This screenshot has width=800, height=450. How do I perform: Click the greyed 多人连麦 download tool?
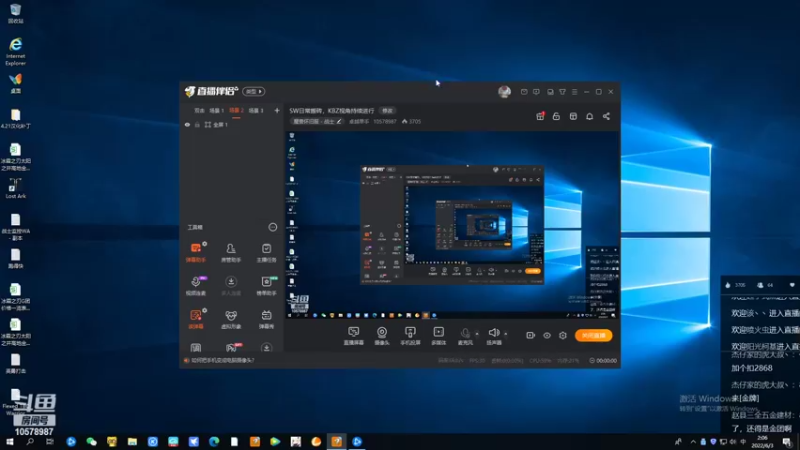[231, 286]
